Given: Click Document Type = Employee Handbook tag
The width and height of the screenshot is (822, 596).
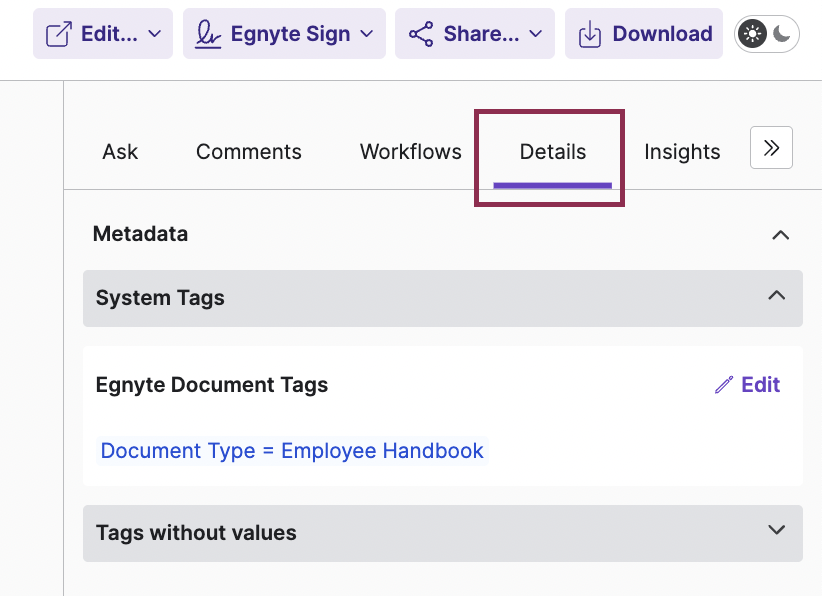Looking at the screenshot, I should [292, 451].
